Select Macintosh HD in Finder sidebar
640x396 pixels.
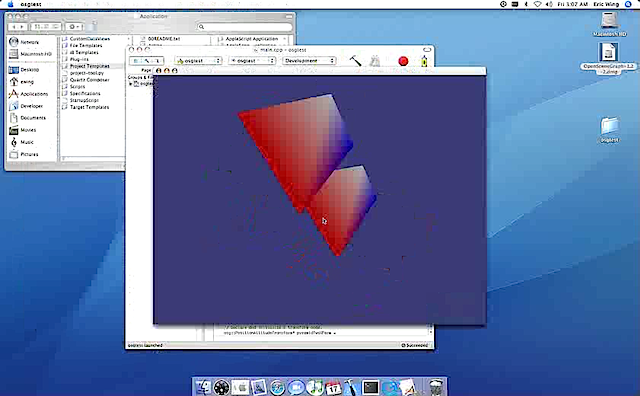pyautogui.click(x=31, y=54)
